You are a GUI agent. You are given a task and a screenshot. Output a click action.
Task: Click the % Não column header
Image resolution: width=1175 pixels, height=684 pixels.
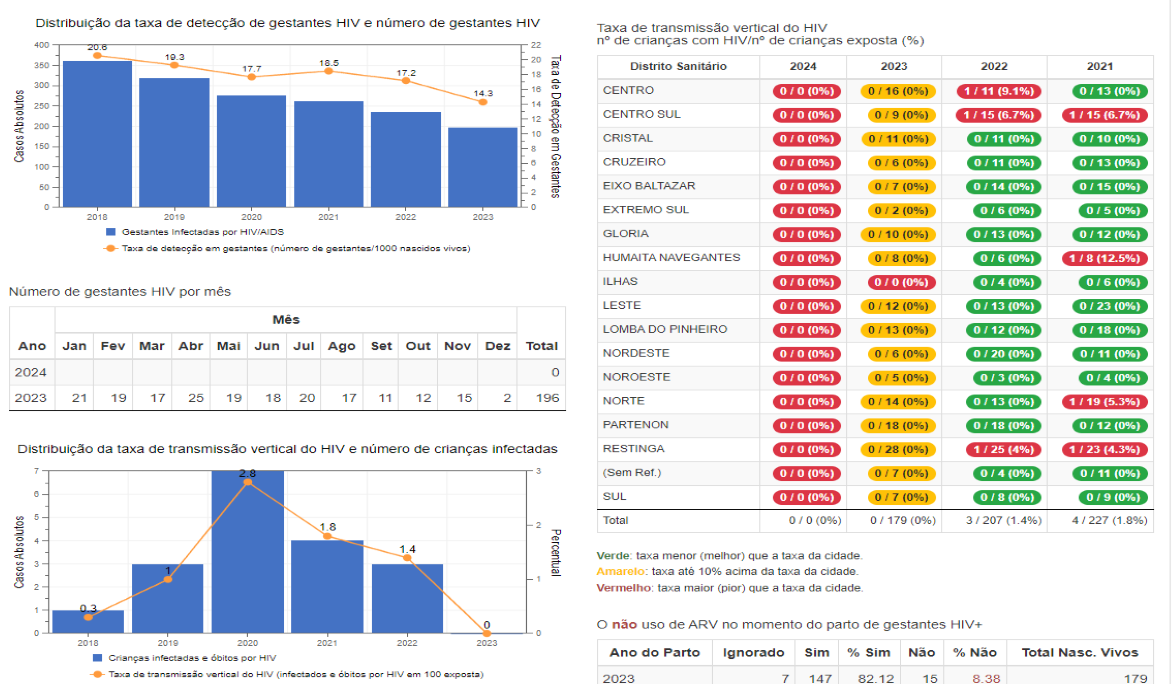pyautogui.click(x=975, y=653)
